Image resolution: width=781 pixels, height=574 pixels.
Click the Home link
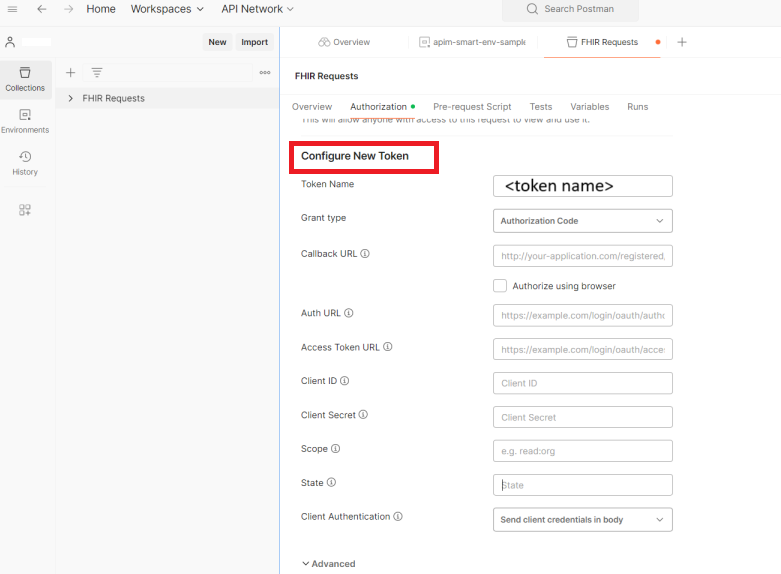101,9
